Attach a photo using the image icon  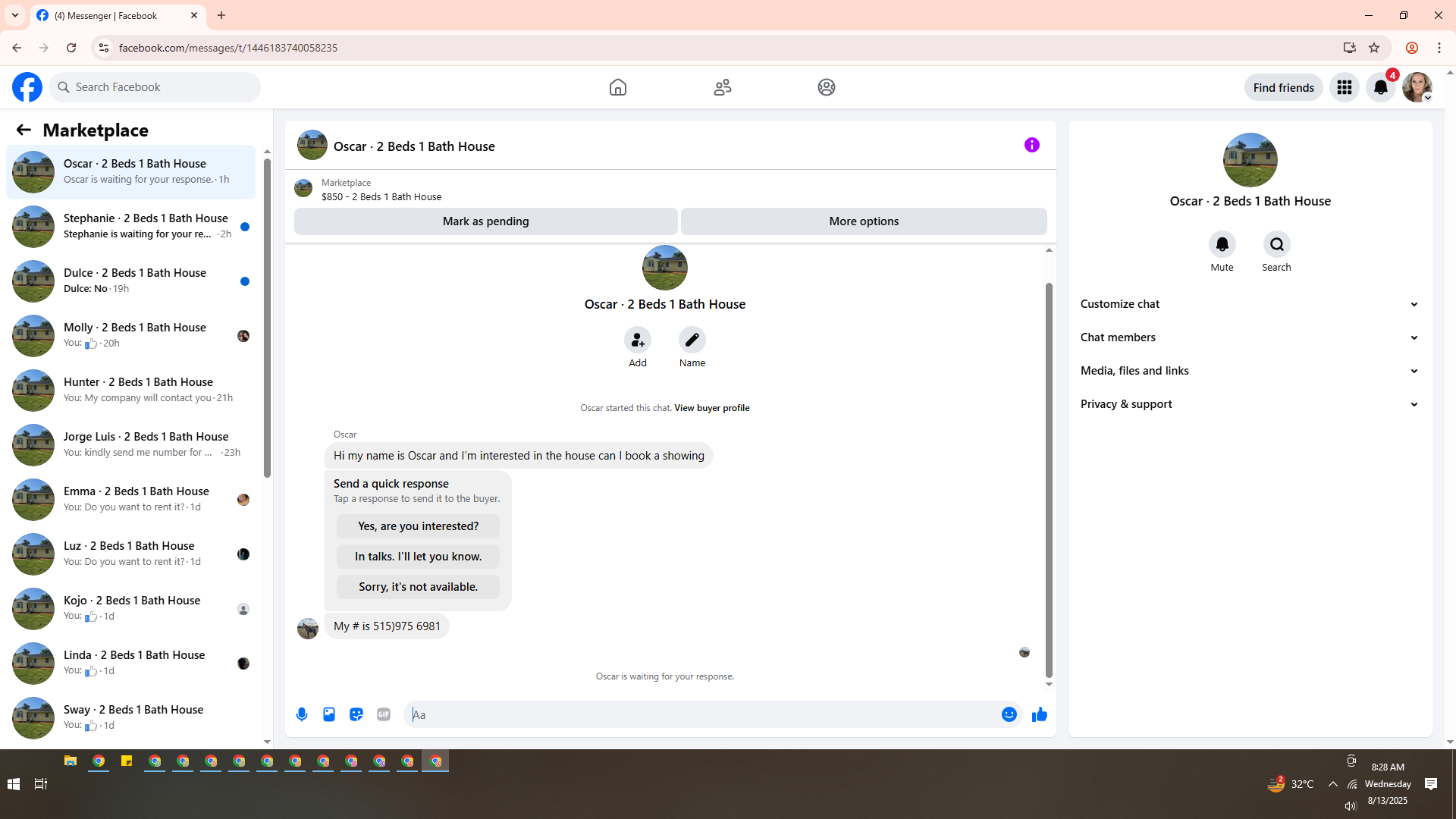(329, 714)
